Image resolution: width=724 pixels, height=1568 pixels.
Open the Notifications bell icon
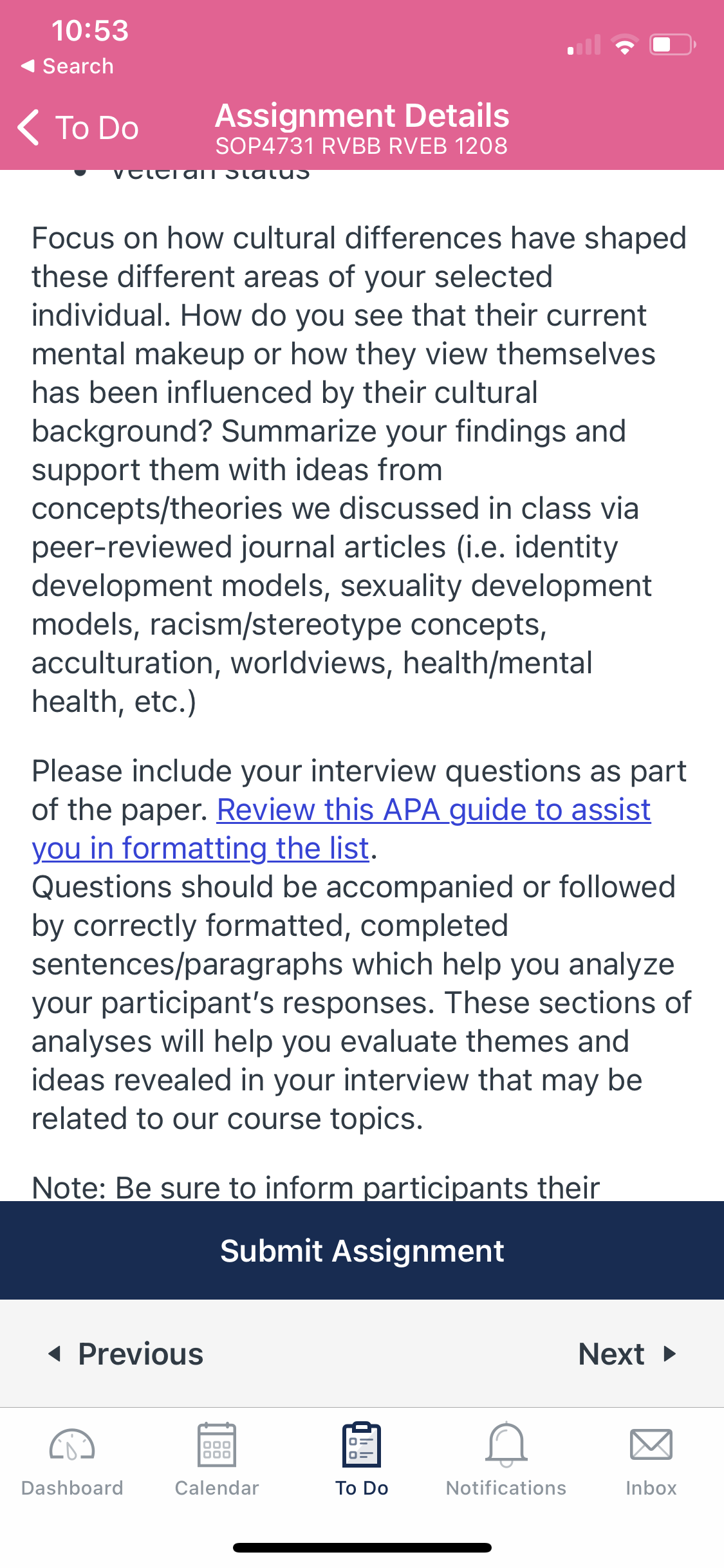coord(506,1444)
